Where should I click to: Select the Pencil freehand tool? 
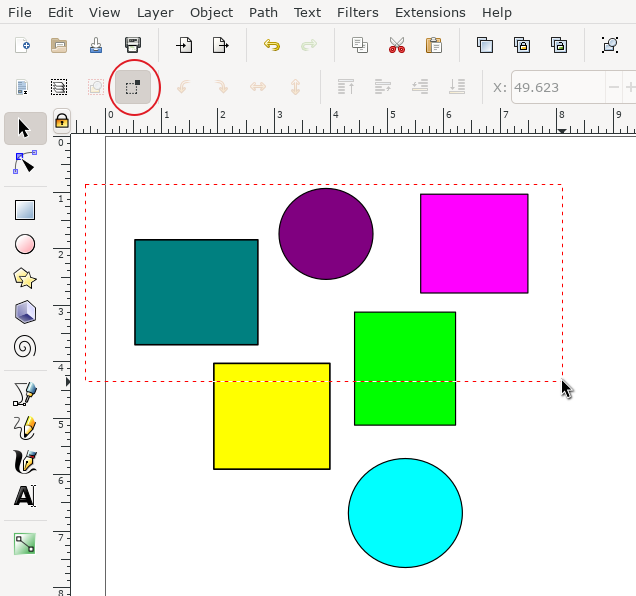point(25,428)
